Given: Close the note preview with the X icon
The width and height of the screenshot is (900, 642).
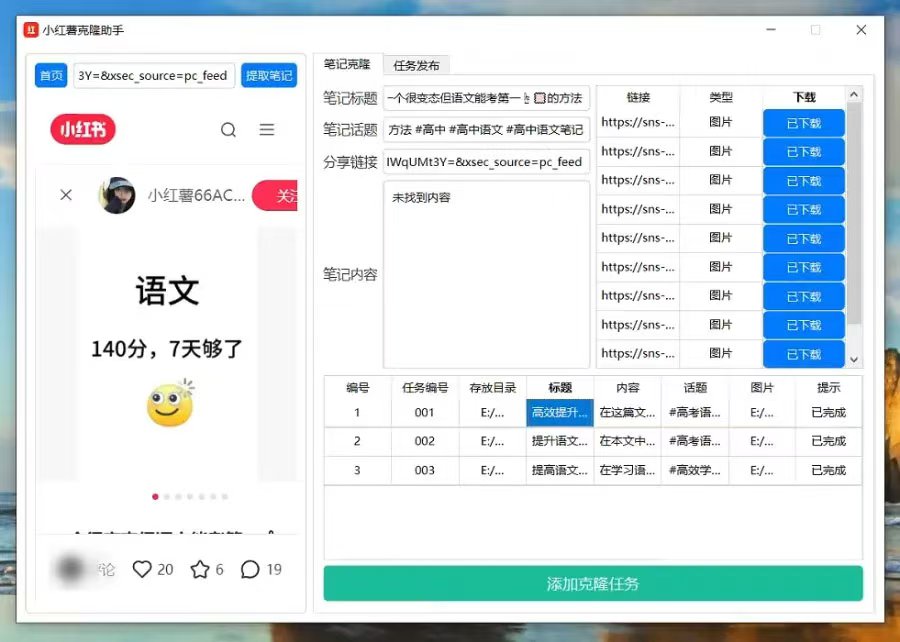Looking at the screenshot, I should coord(66,194).
